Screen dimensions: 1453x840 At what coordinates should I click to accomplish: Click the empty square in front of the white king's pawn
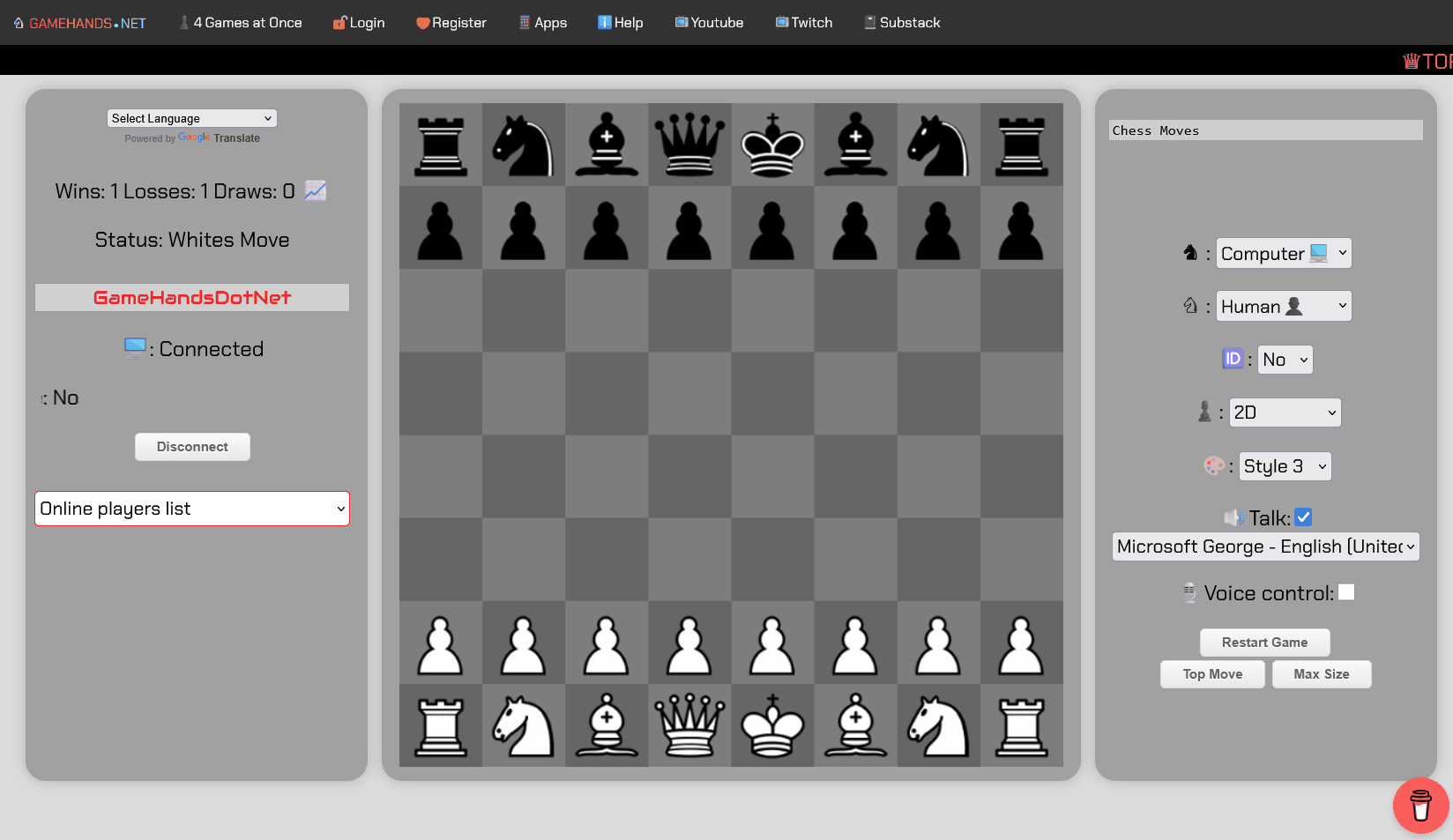[x=772, y=560]
